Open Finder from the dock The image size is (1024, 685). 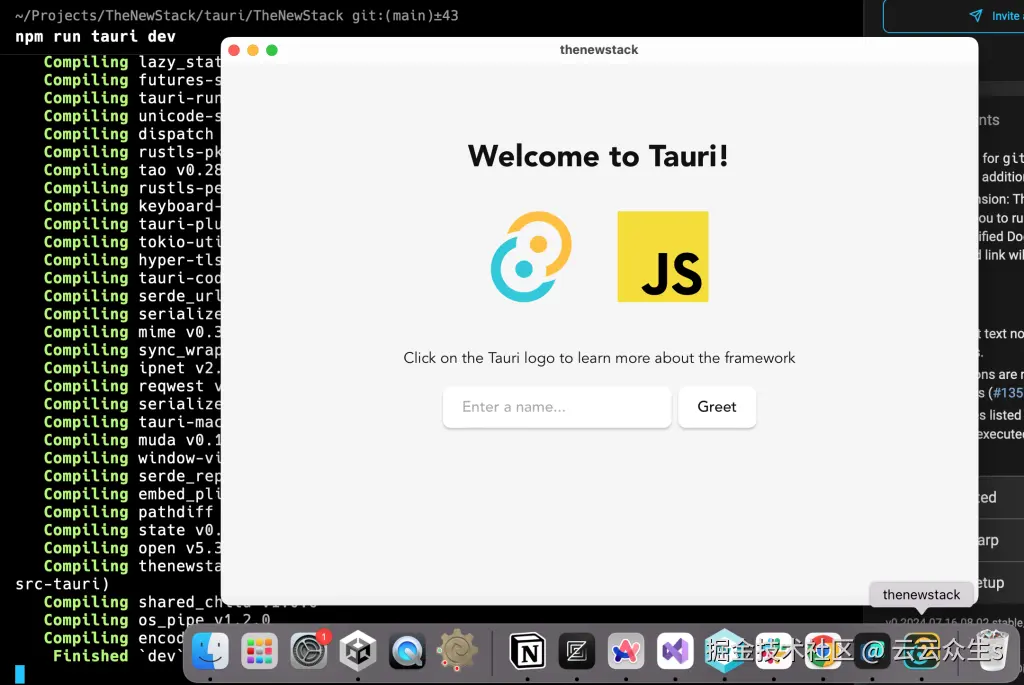[210, 651]
